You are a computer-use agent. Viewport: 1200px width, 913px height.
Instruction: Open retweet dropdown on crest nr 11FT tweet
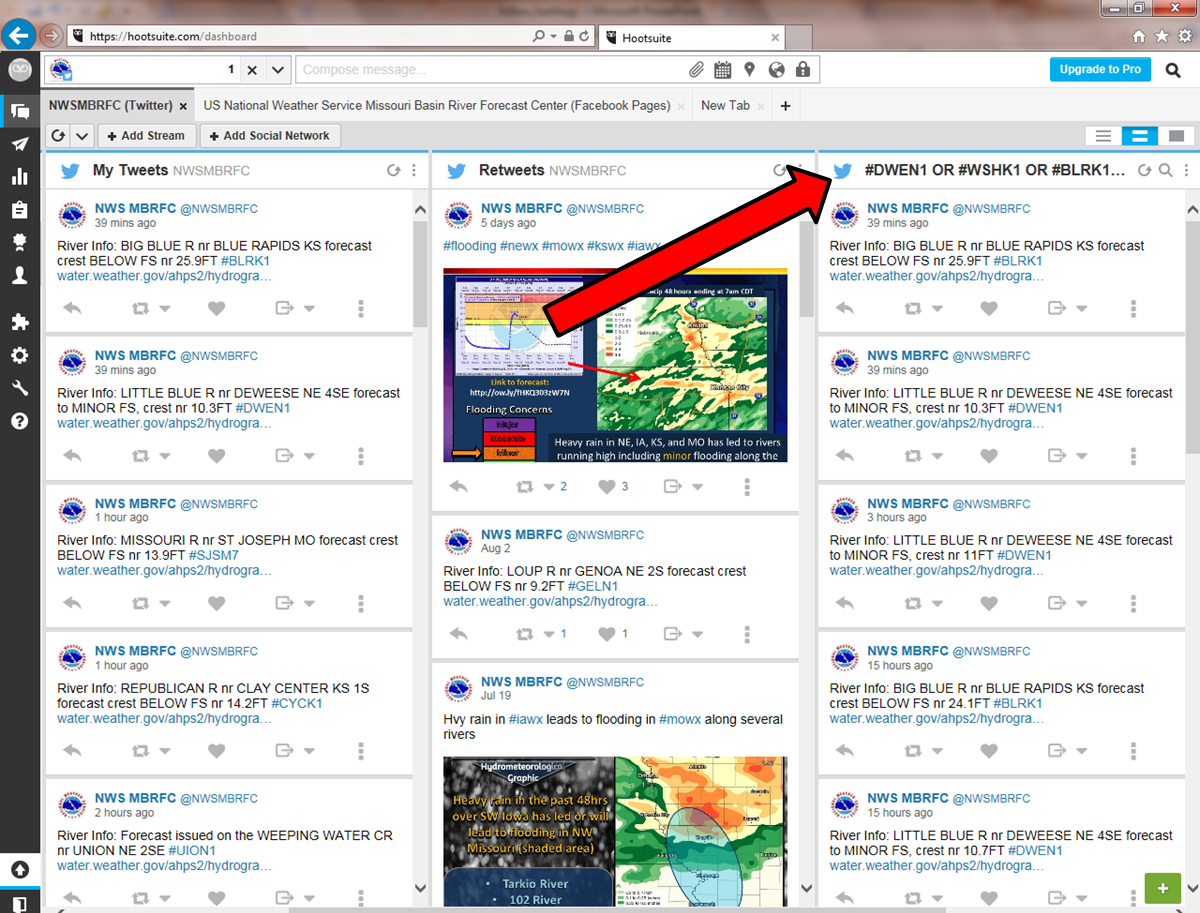(x=935, y=604)
